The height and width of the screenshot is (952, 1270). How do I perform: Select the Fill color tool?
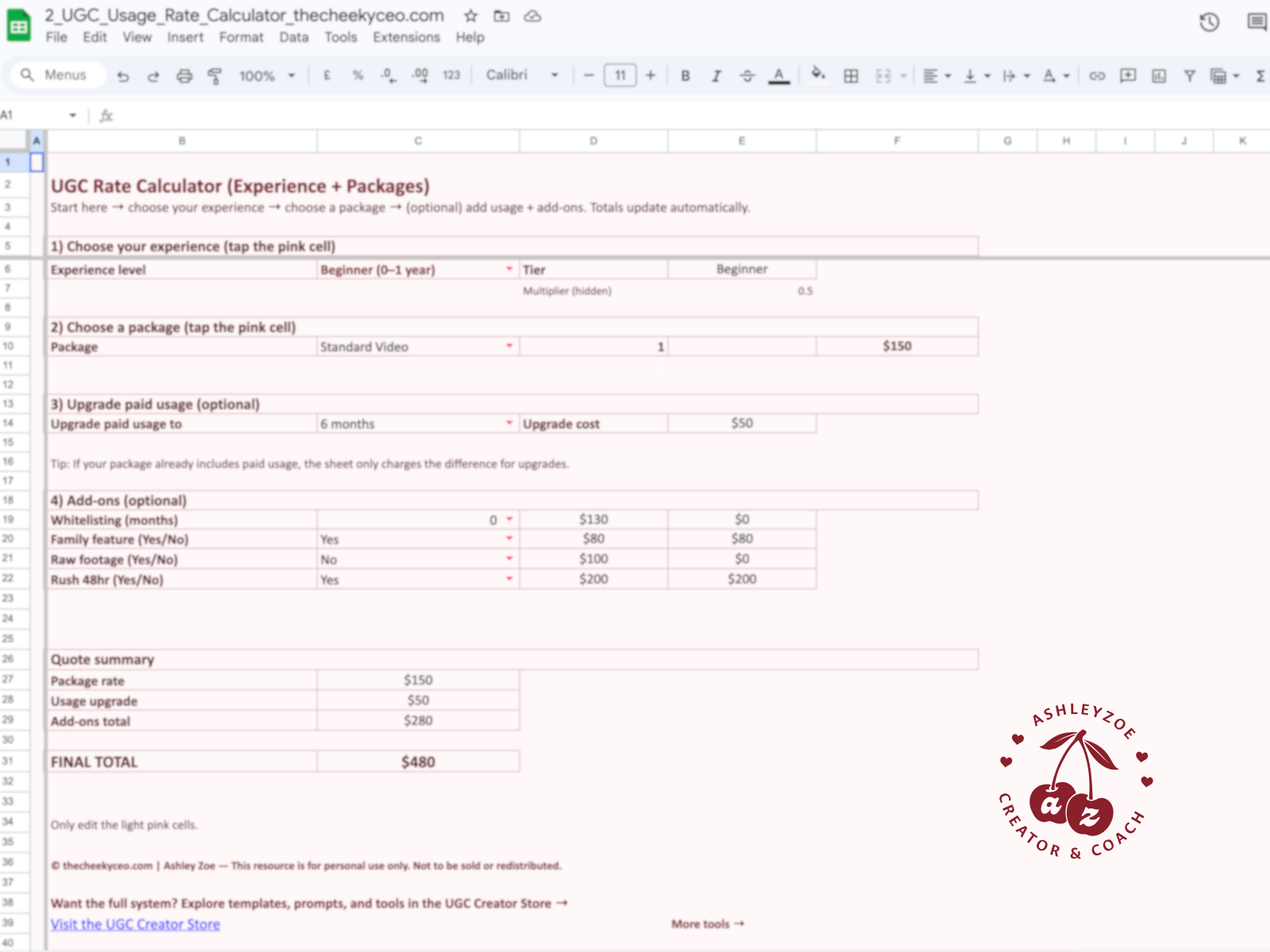(818, 76)
